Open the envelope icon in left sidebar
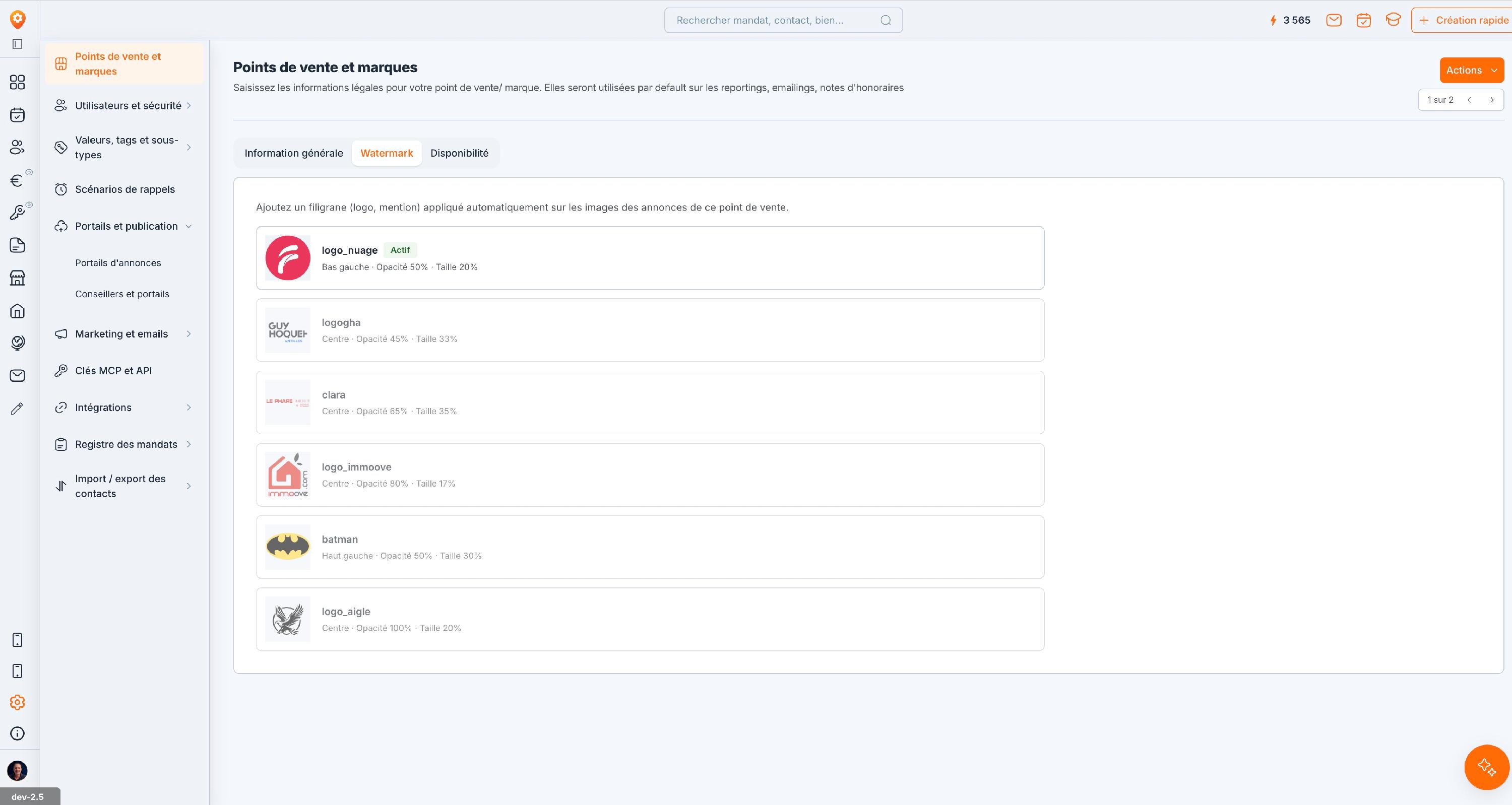 tap(18, 375)
